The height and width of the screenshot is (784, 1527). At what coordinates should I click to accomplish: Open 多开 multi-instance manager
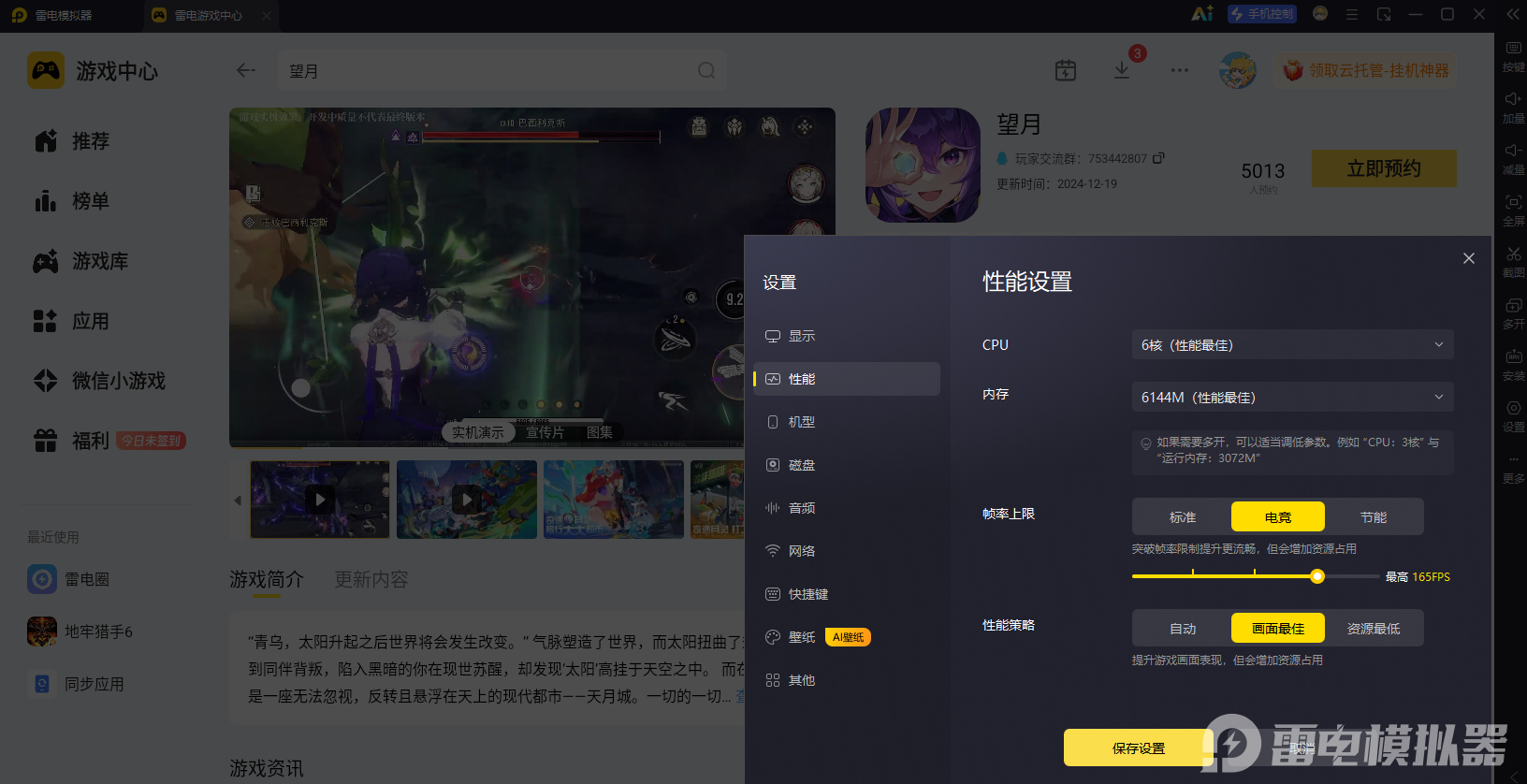1513,312
